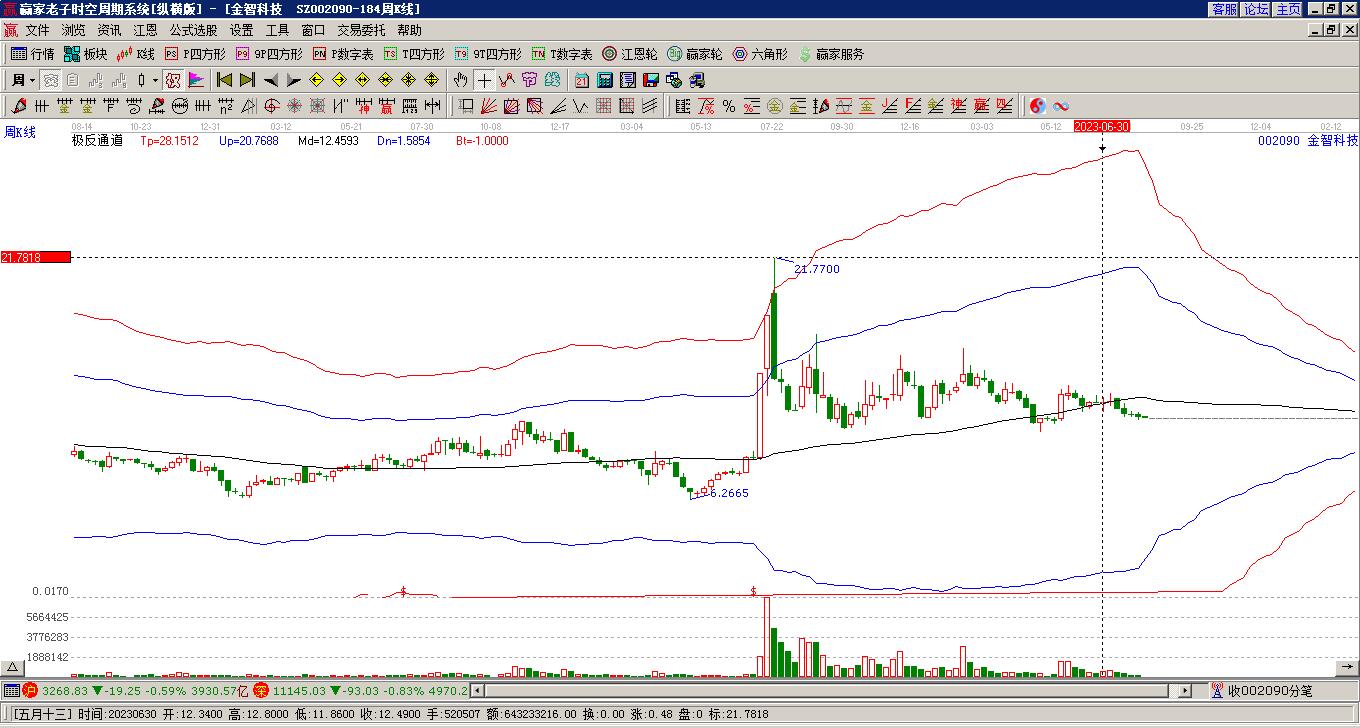Image resolution: width=1360 pixels, height=728 pixels.
Task: Click the yellow diamond right-arrow icon
Action: tap(340, 80)
